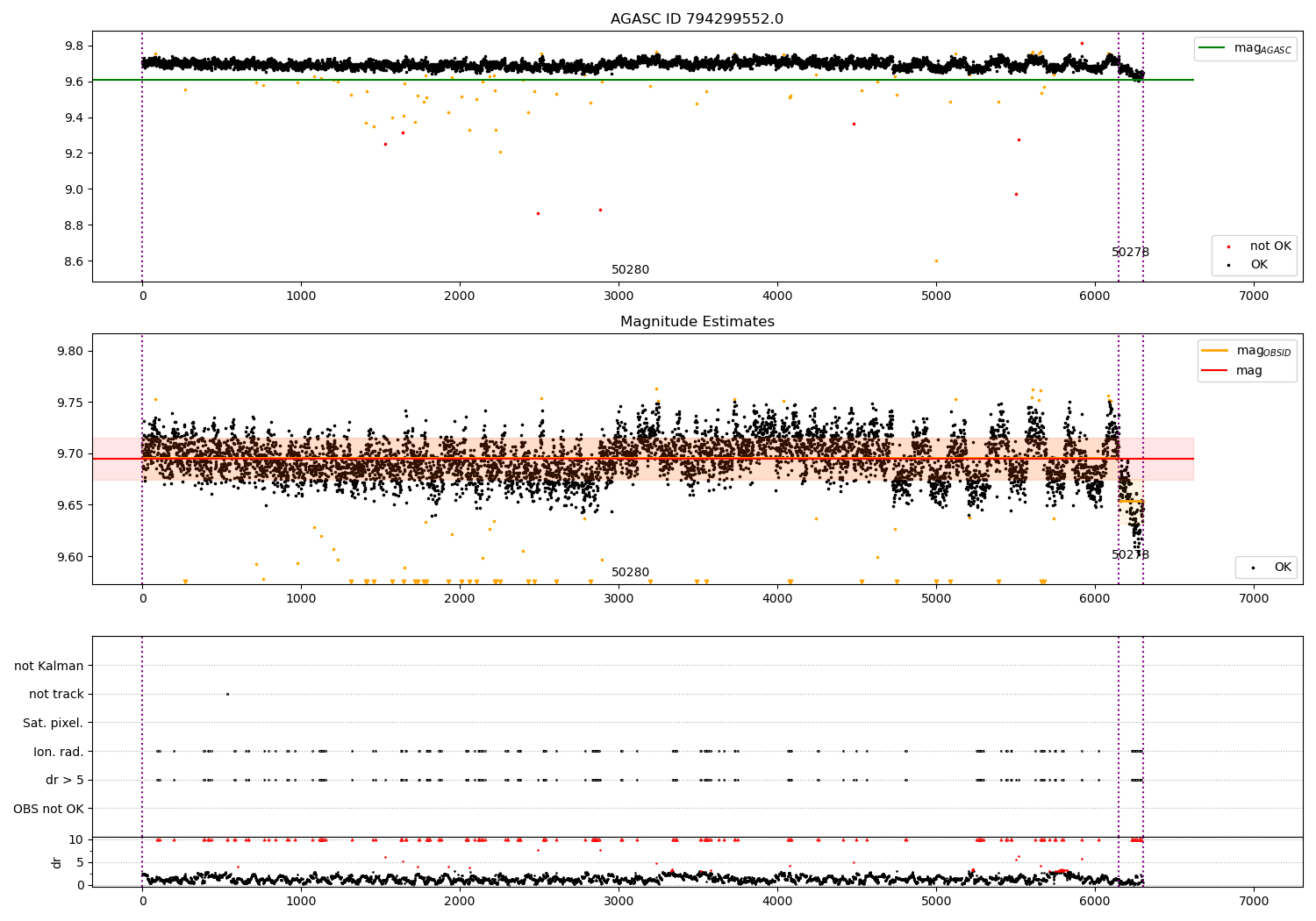Click the '9.6' y-tick on the top plot

[x=74, y=82]
